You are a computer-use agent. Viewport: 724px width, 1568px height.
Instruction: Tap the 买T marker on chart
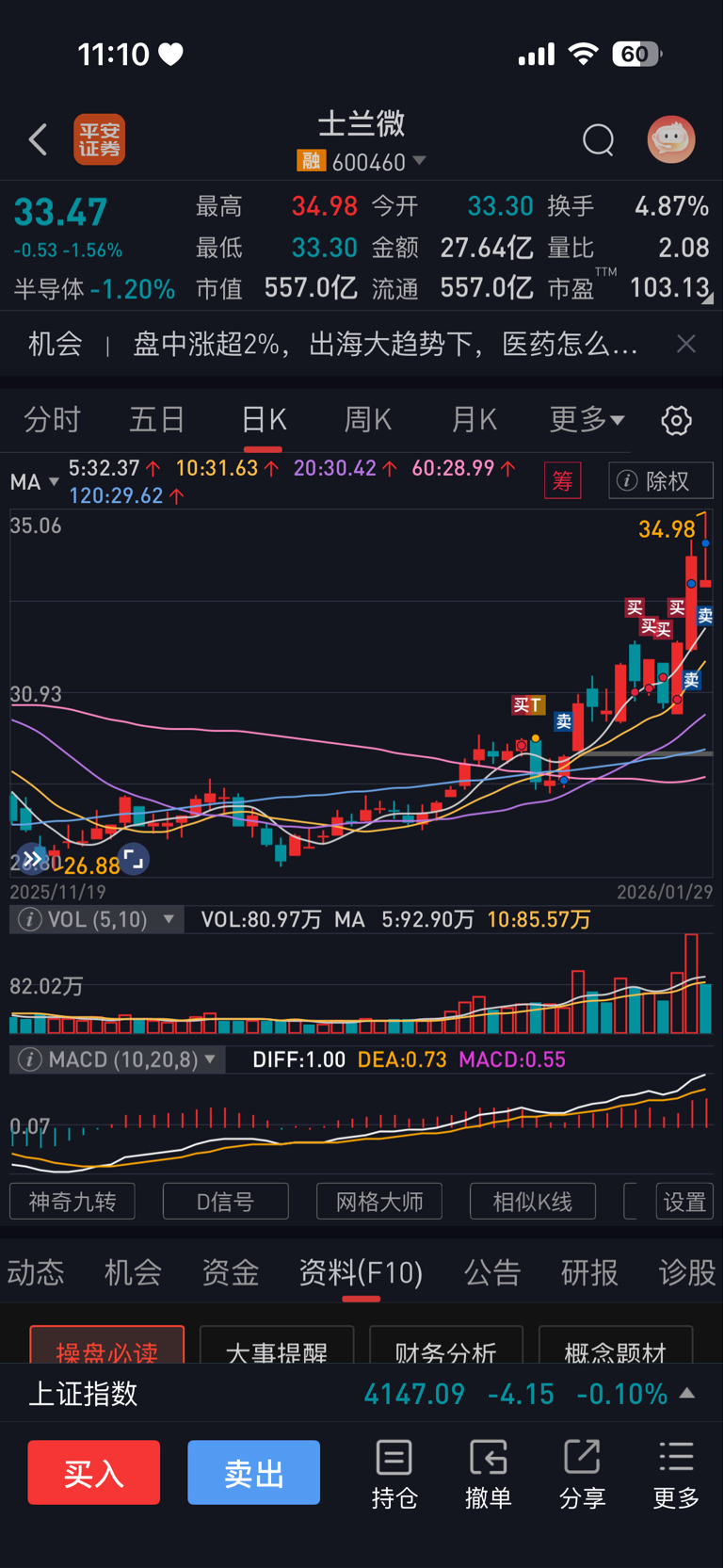528,704
